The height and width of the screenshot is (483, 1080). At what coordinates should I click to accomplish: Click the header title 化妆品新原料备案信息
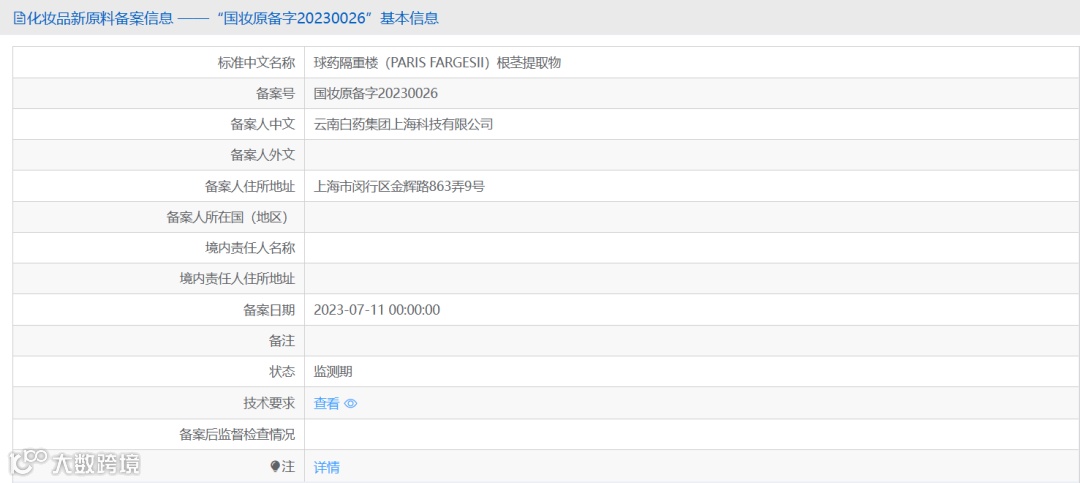point(99,19)
